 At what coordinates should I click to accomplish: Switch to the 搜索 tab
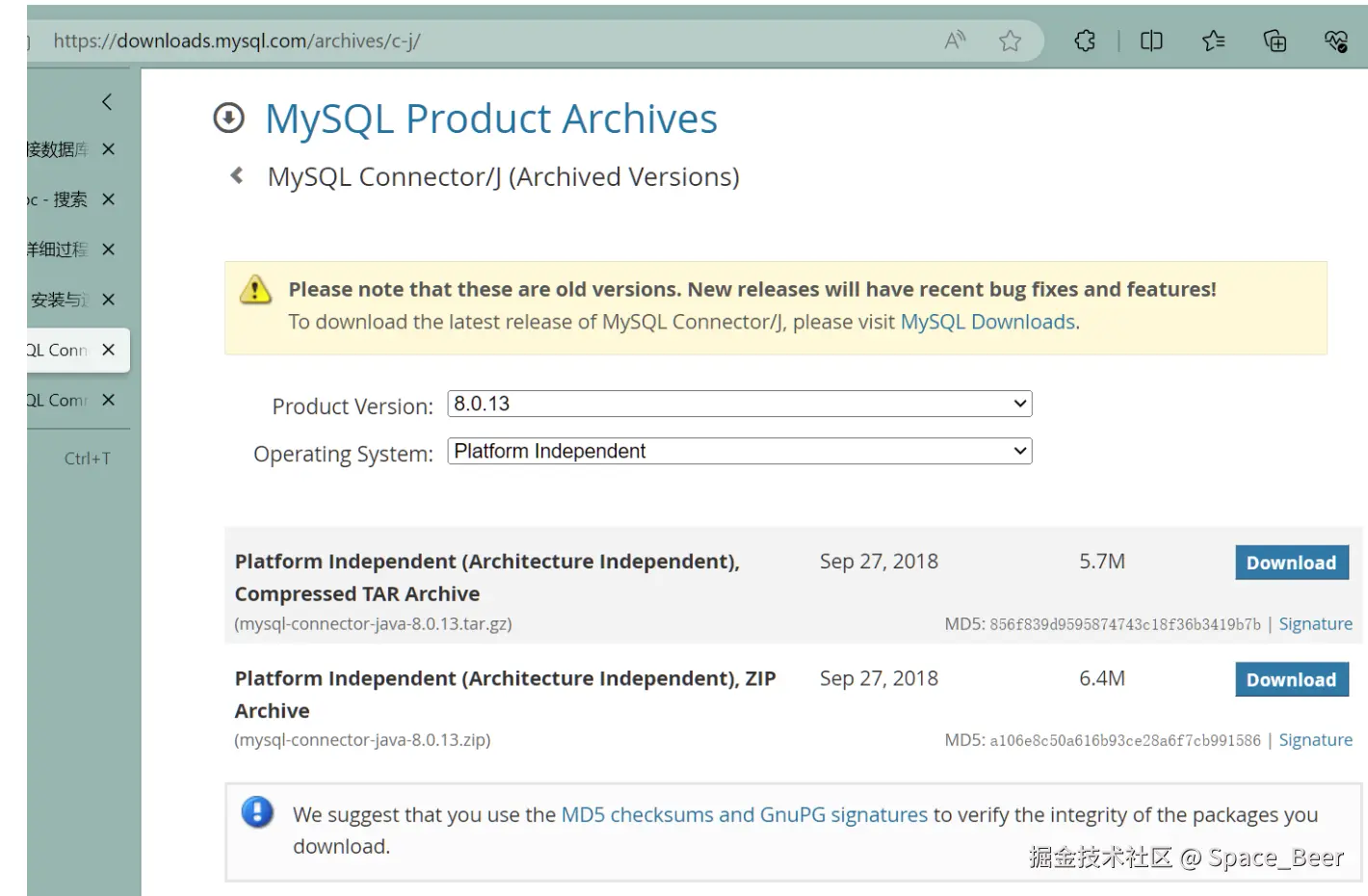60,199
